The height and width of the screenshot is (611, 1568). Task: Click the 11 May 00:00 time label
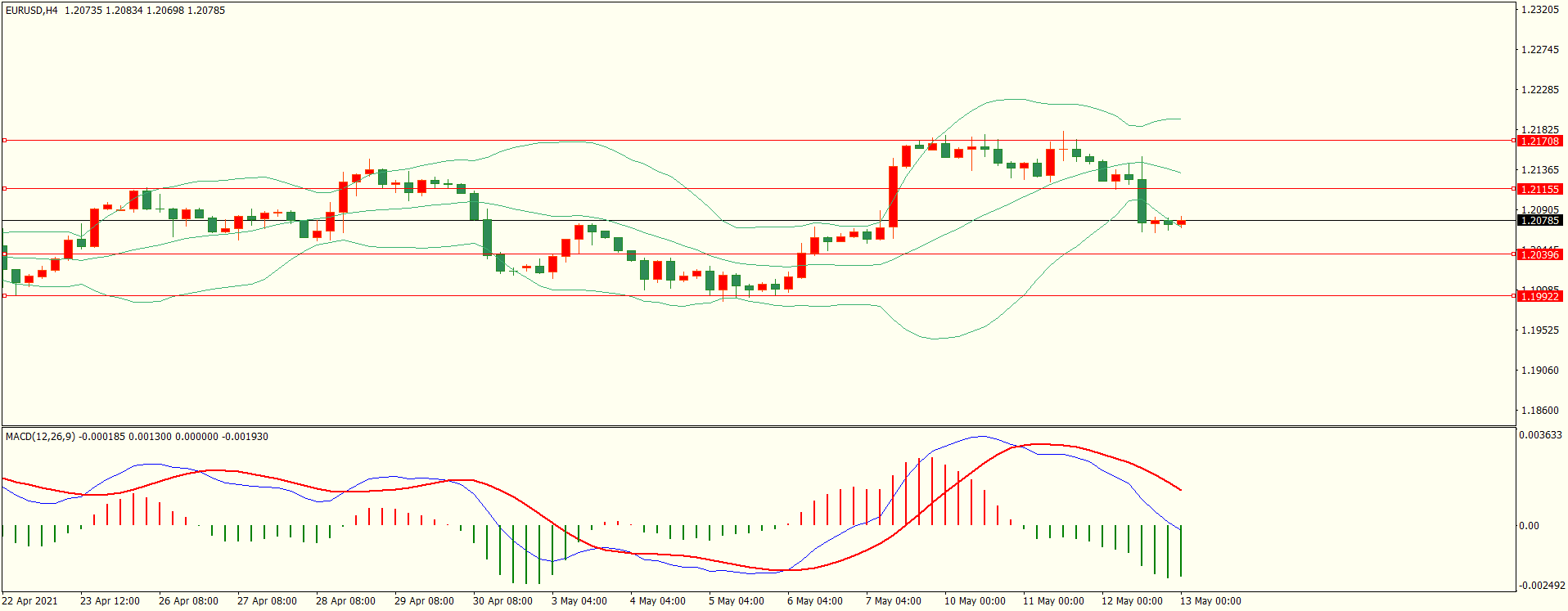click(x=1053, y=601)
